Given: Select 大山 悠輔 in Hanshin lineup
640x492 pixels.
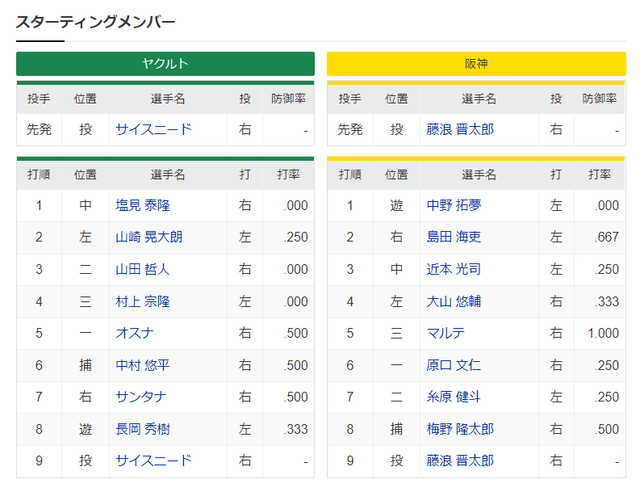Looking at the screenshot, I should coord(453,302).
